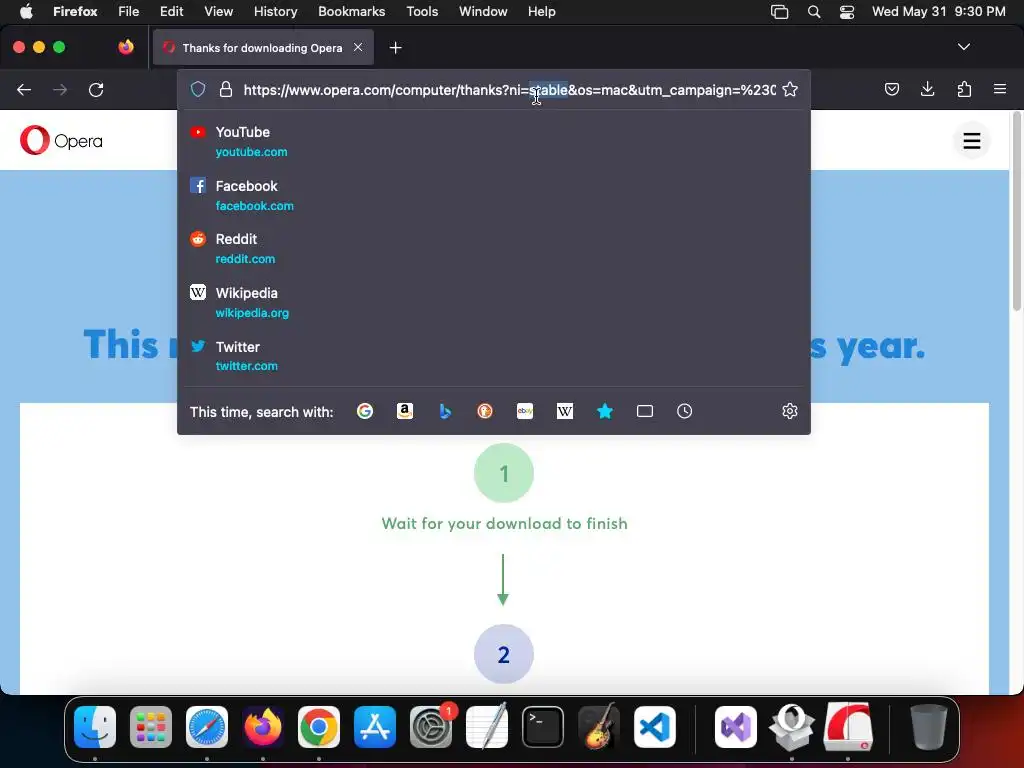
Task: Reload the current page
Action: point(96,89)
